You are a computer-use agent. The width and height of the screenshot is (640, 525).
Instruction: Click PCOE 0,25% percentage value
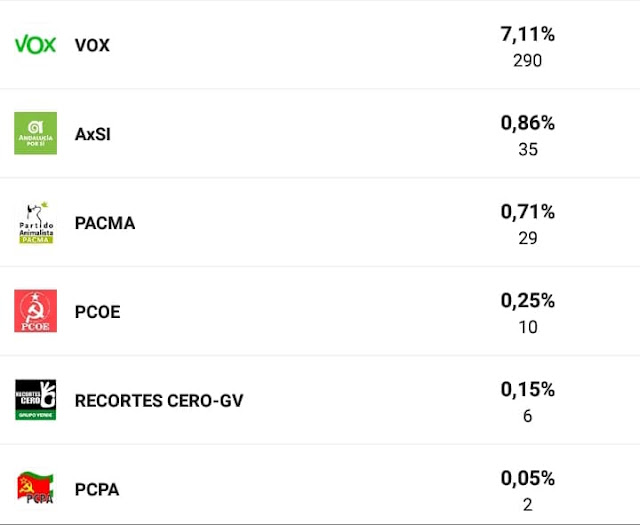point(528,301)
